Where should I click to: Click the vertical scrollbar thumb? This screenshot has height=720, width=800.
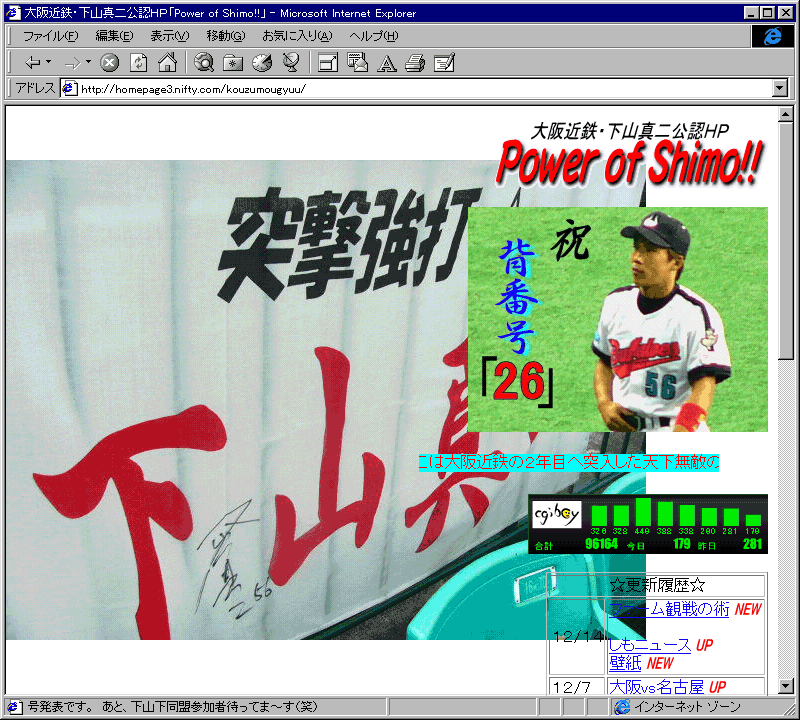[786, 241]
